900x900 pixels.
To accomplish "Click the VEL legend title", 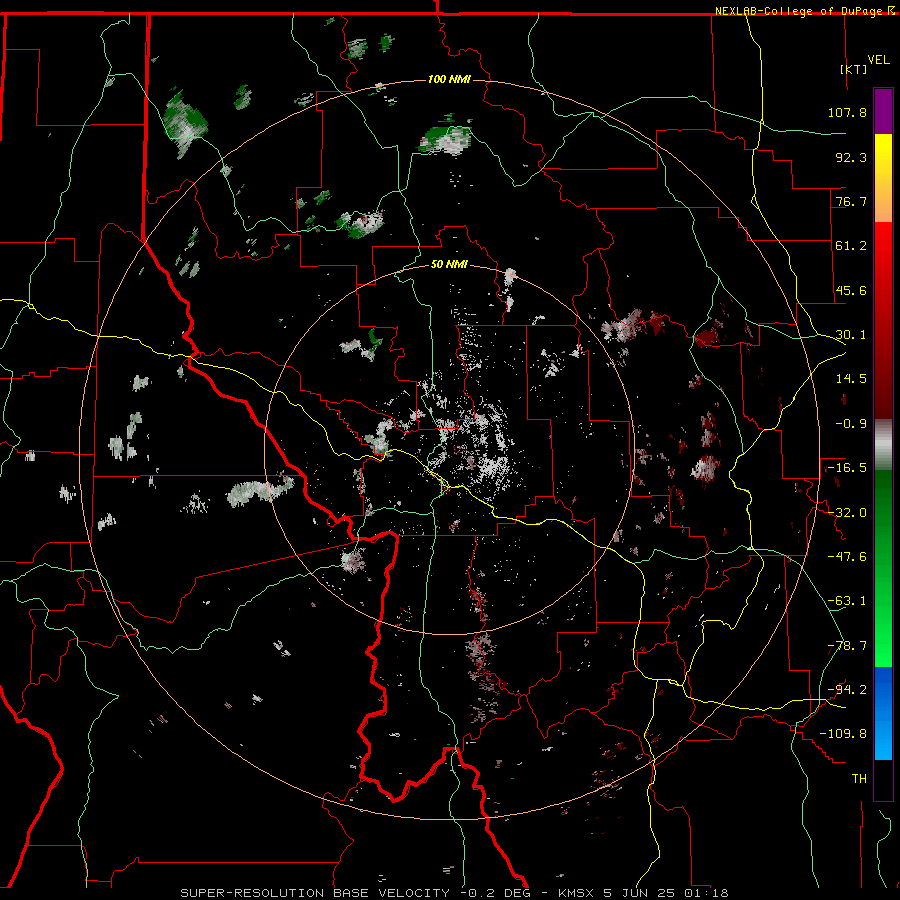I will pos(878,60).
